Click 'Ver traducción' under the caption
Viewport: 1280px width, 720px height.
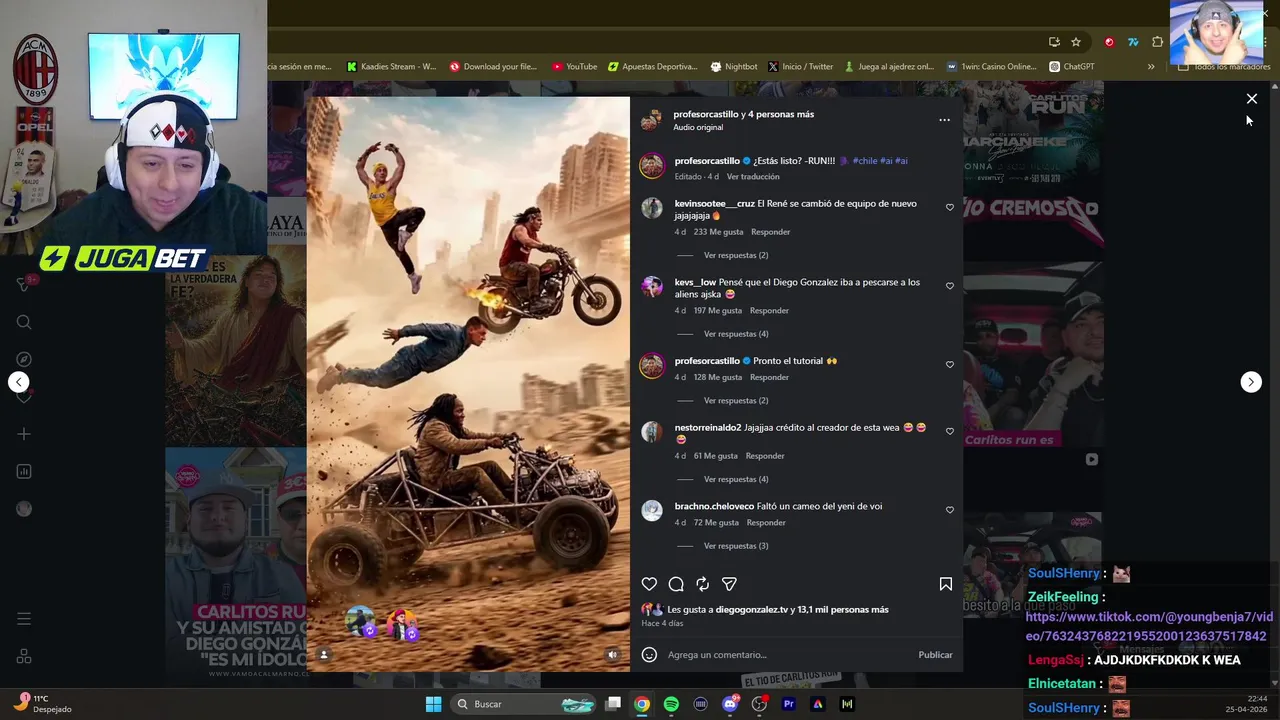point(753,177)
